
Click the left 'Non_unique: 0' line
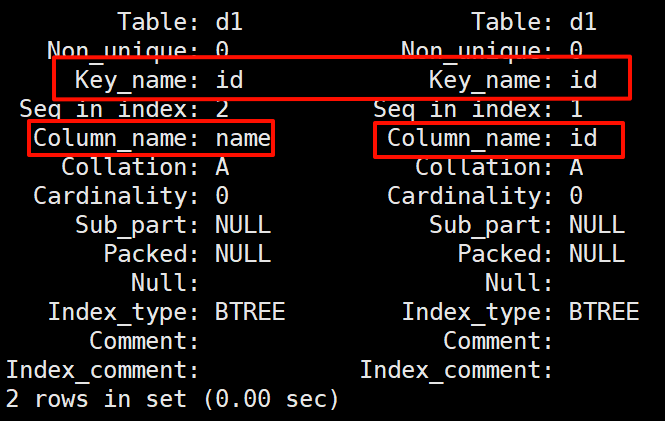pos(138,49)
